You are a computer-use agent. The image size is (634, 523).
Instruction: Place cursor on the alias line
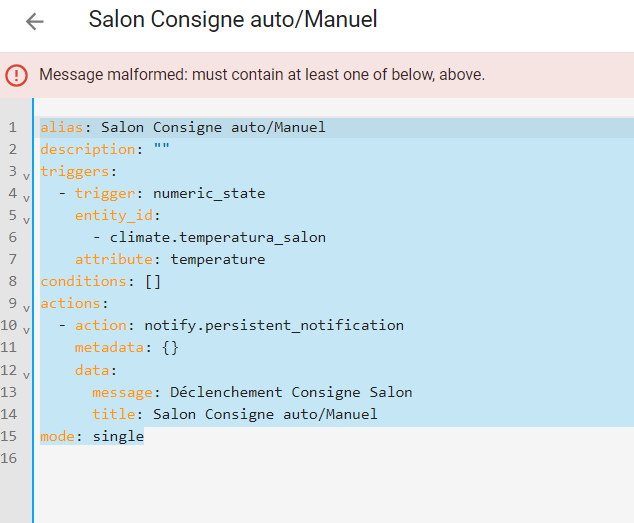coord(336,127)
